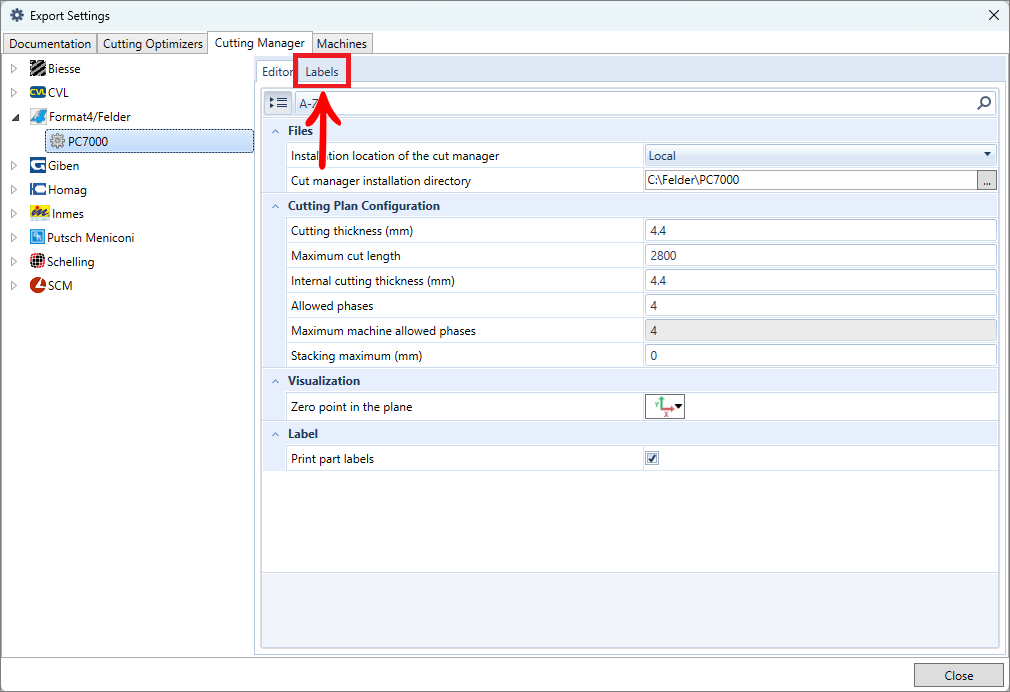
Task: Expand the Giben tree node
Action: point(14,166)
